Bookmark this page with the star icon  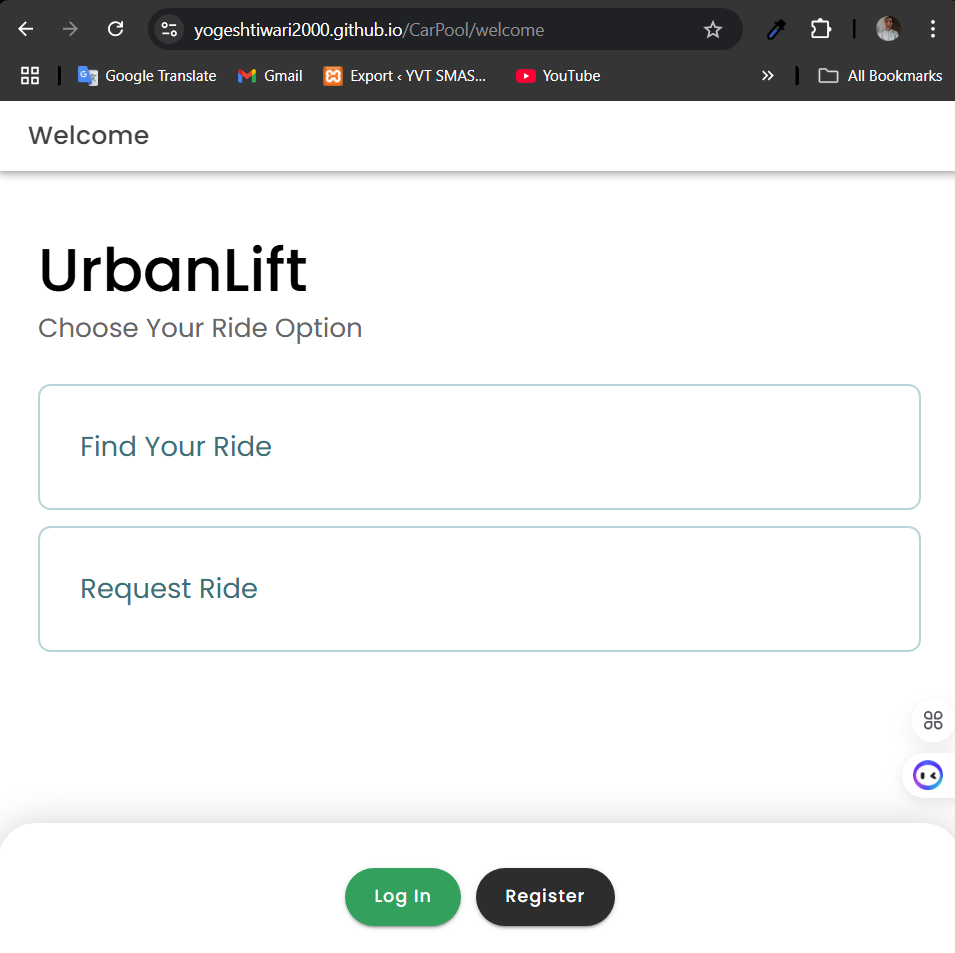point(712,30)
